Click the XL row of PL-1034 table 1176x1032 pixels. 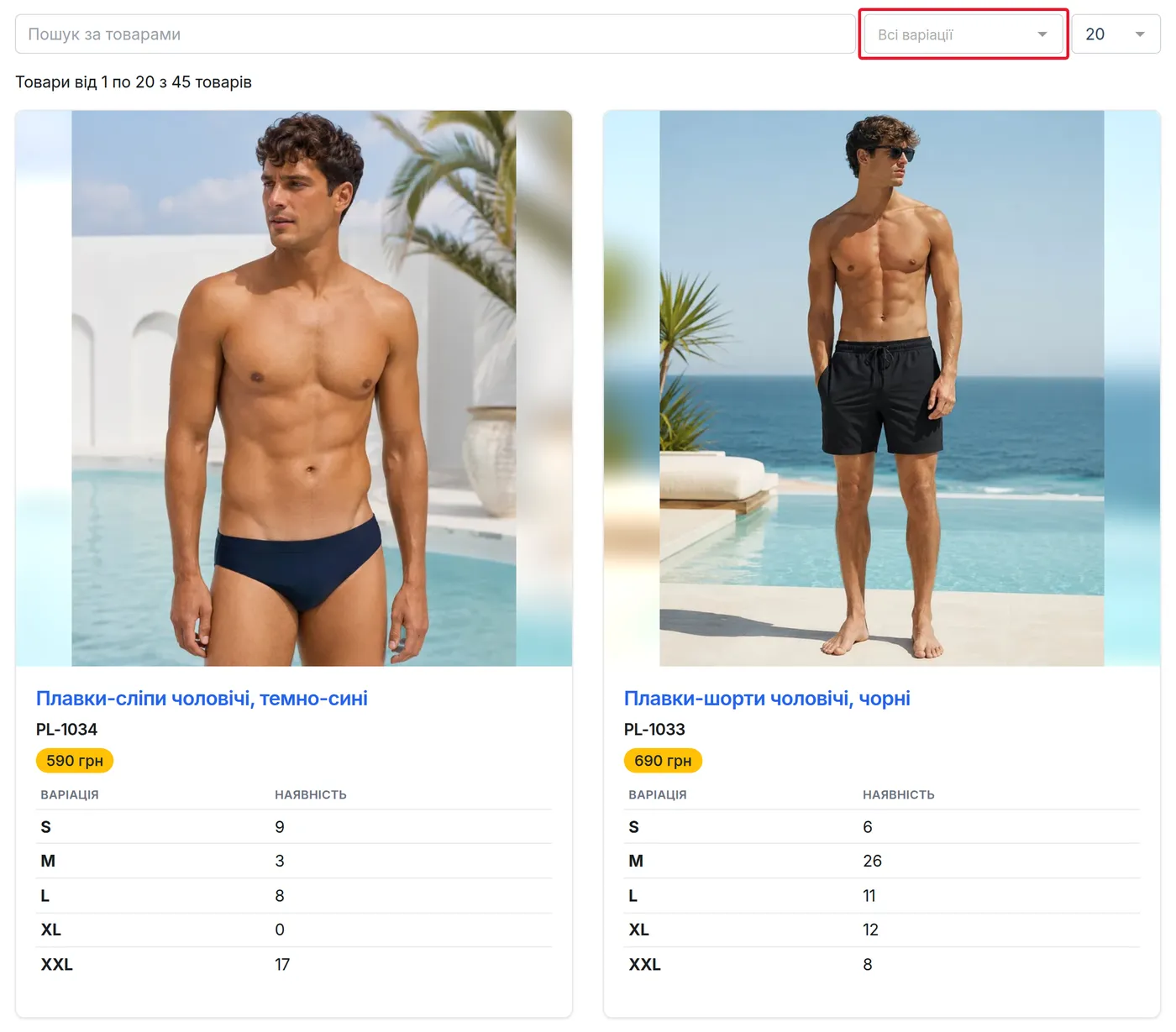coord(294,930)
